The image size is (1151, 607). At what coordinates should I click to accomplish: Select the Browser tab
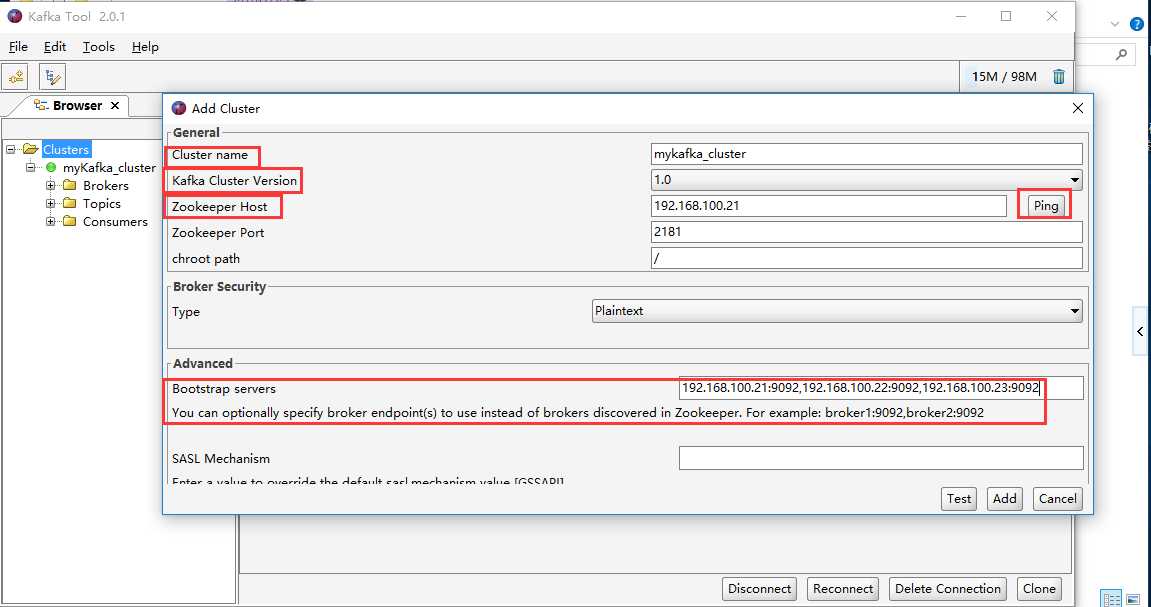(77, 106)
